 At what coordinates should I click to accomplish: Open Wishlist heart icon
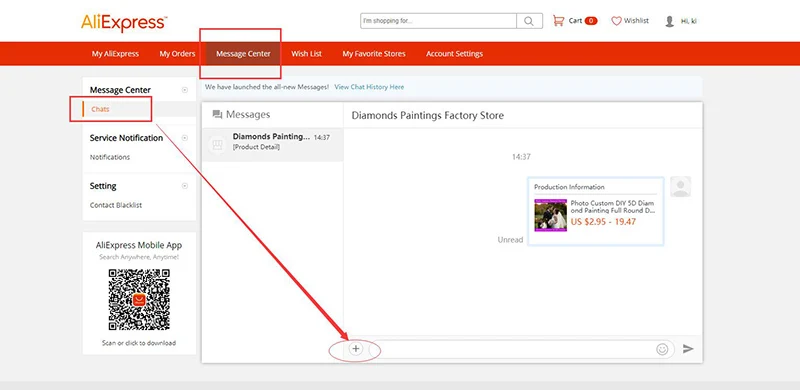pos(616,21)
